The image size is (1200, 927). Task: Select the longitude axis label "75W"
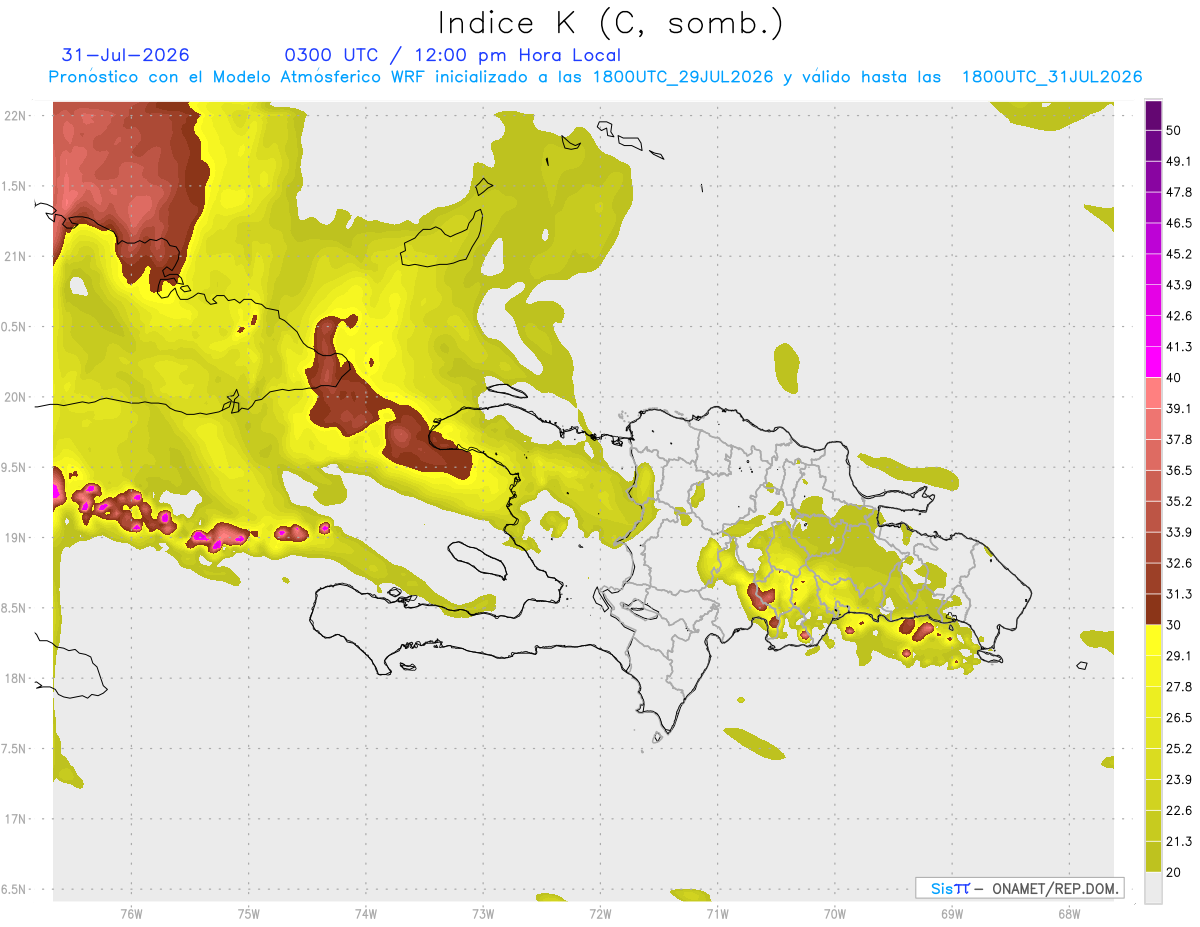pos(248,914)
